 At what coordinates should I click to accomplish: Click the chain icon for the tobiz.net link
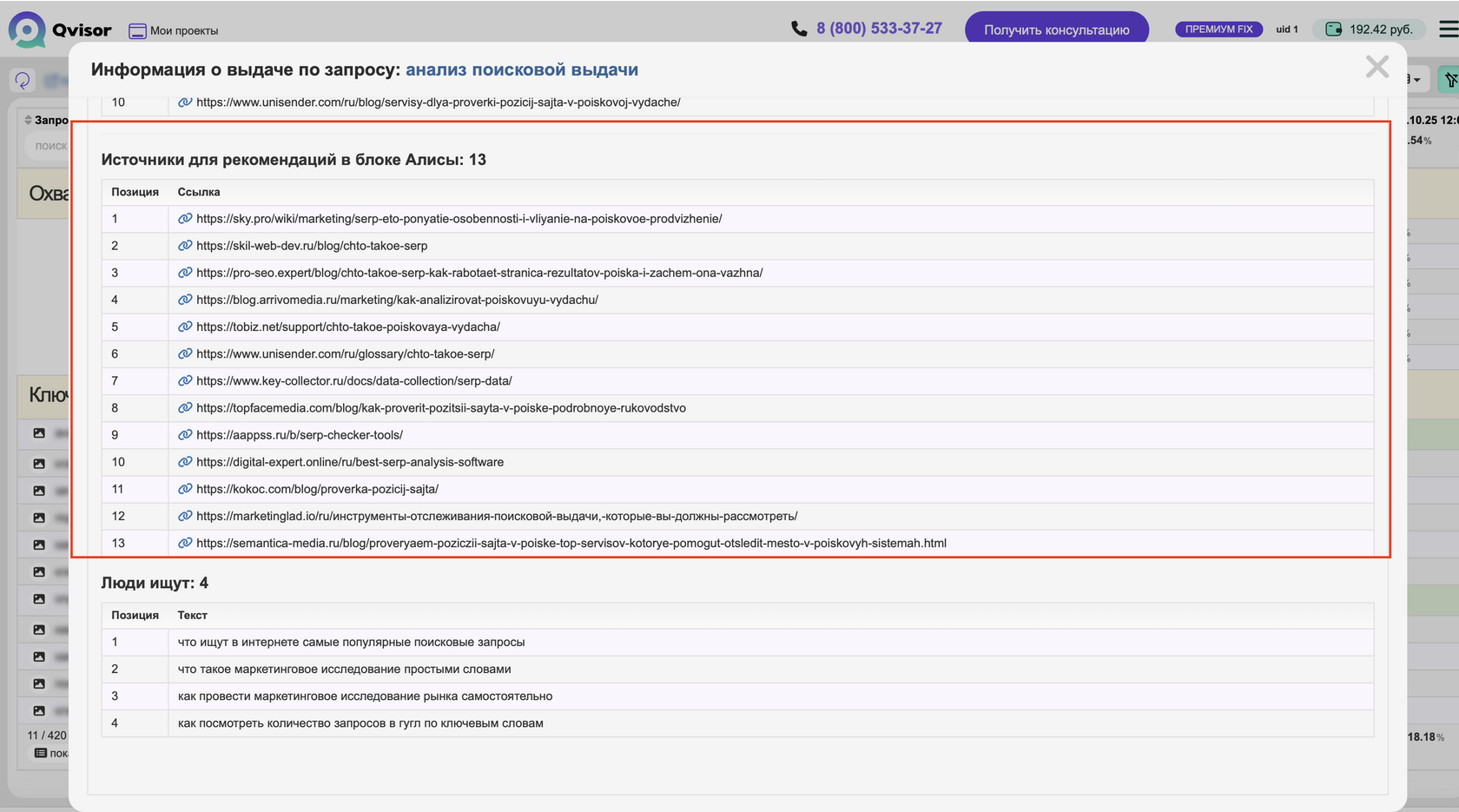click(185, 327)
